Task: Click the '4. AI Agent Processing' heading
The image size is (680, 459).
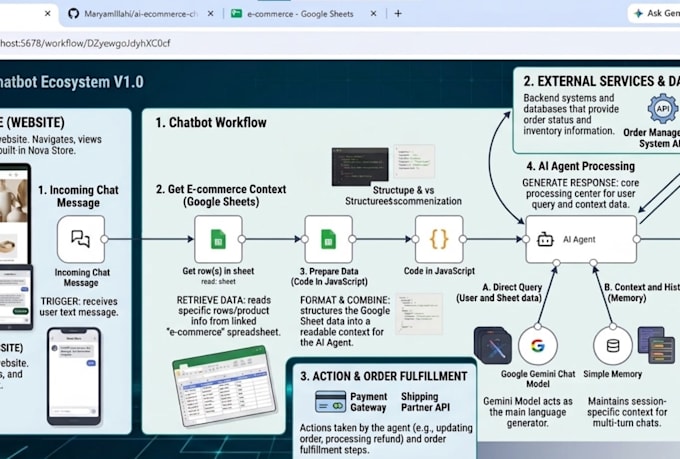Action: click(x=581, y=166)
